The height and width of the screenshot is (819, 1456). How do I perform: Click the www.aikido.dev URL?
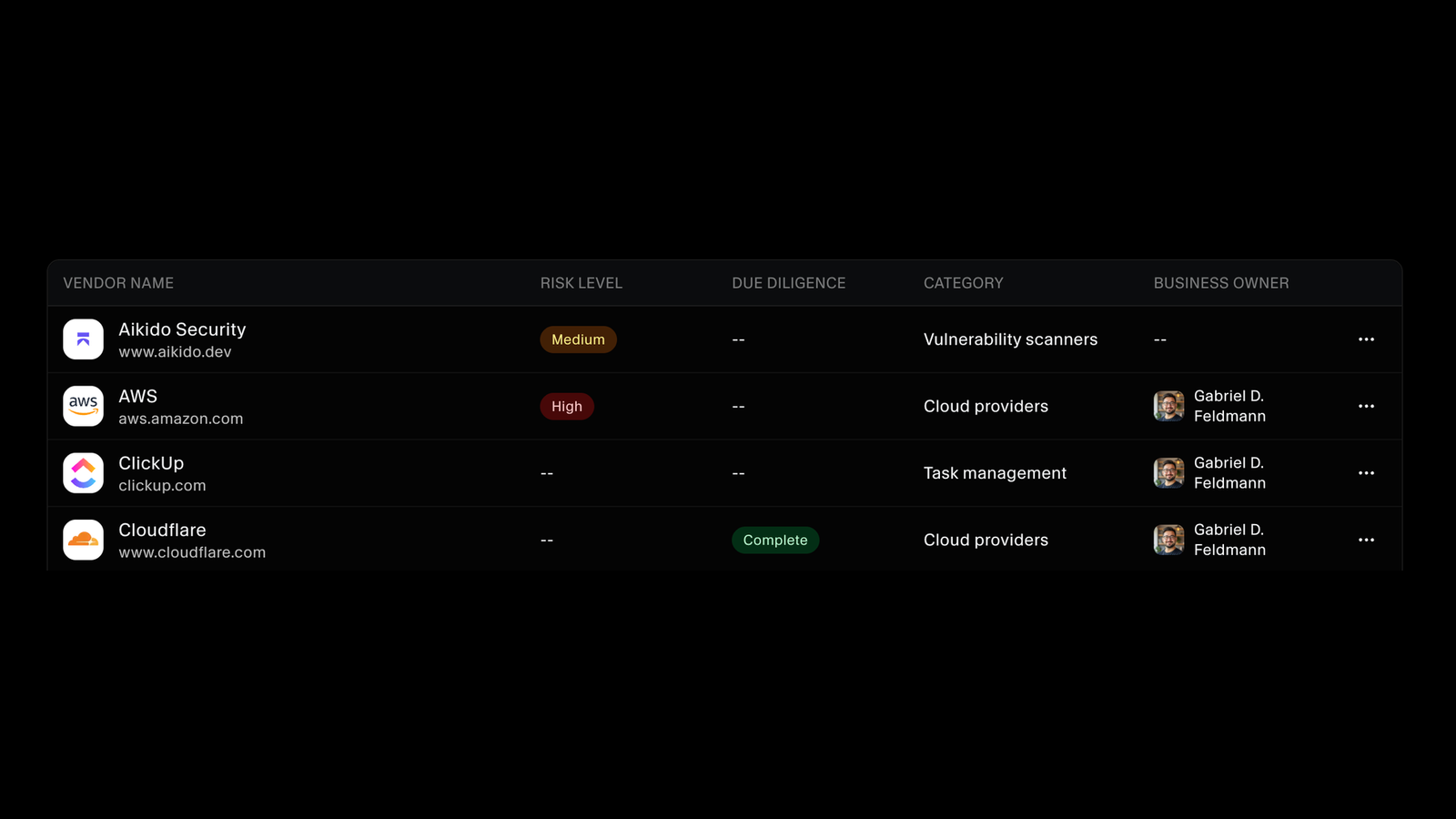coord(175,352)
